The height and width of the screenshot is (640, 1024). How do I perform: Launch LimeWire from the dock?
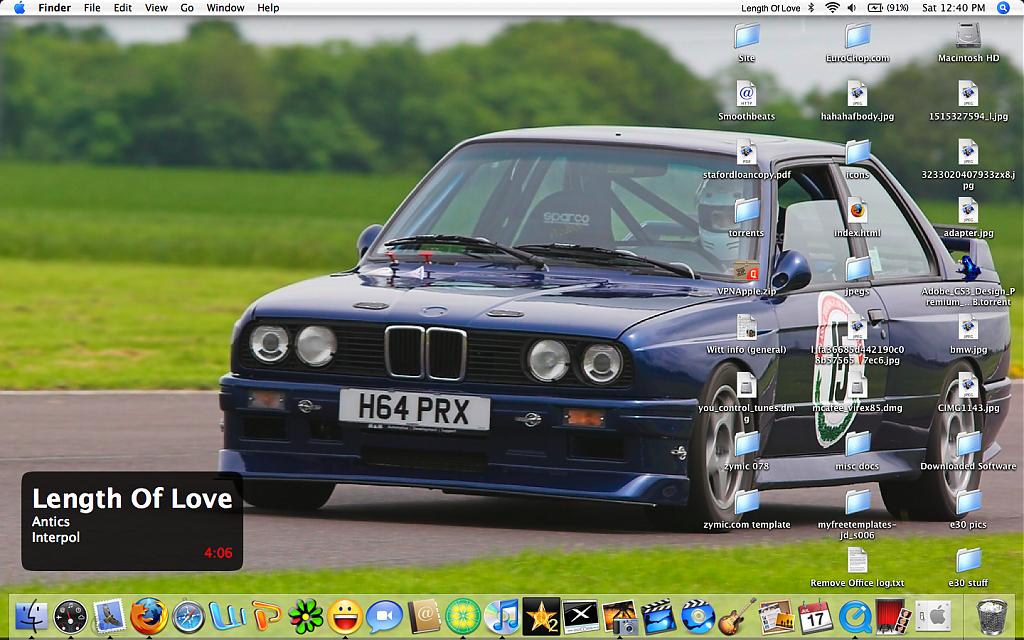coord(463,615)
